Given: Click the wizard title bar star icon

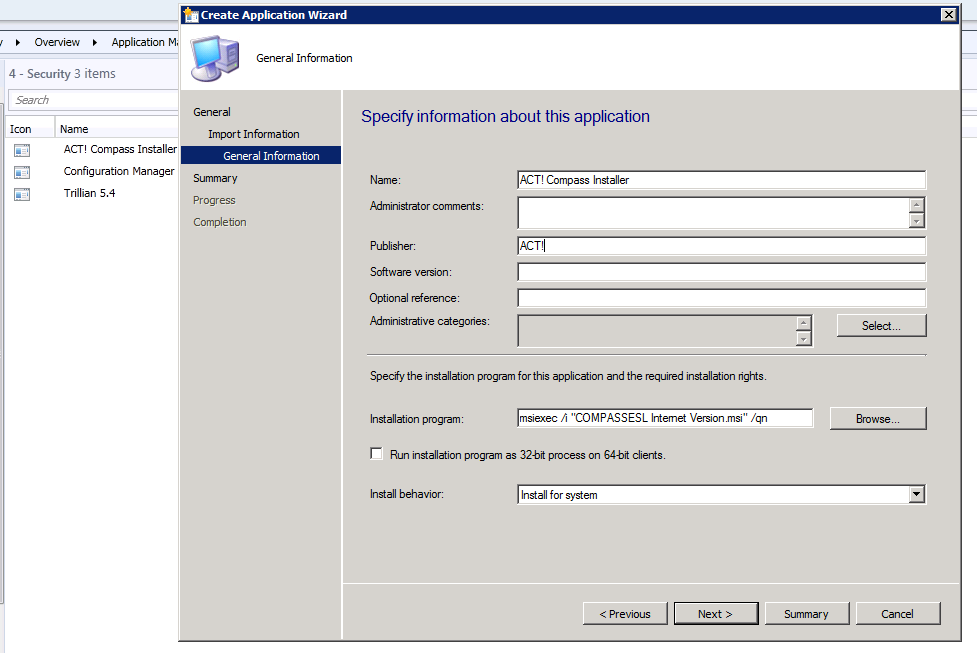Looking at the screenshot, I should tap(191, 14).
